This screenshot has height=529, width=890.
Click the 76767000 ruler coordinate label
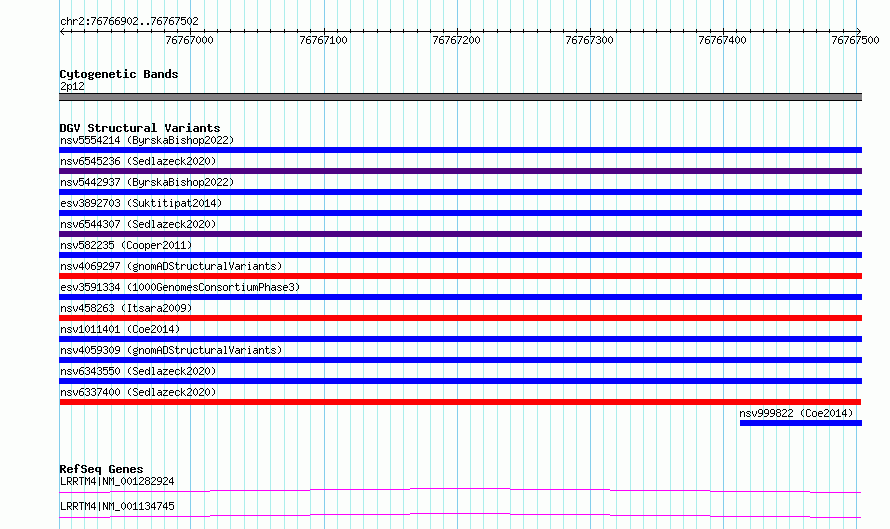(x=190, y=40)
